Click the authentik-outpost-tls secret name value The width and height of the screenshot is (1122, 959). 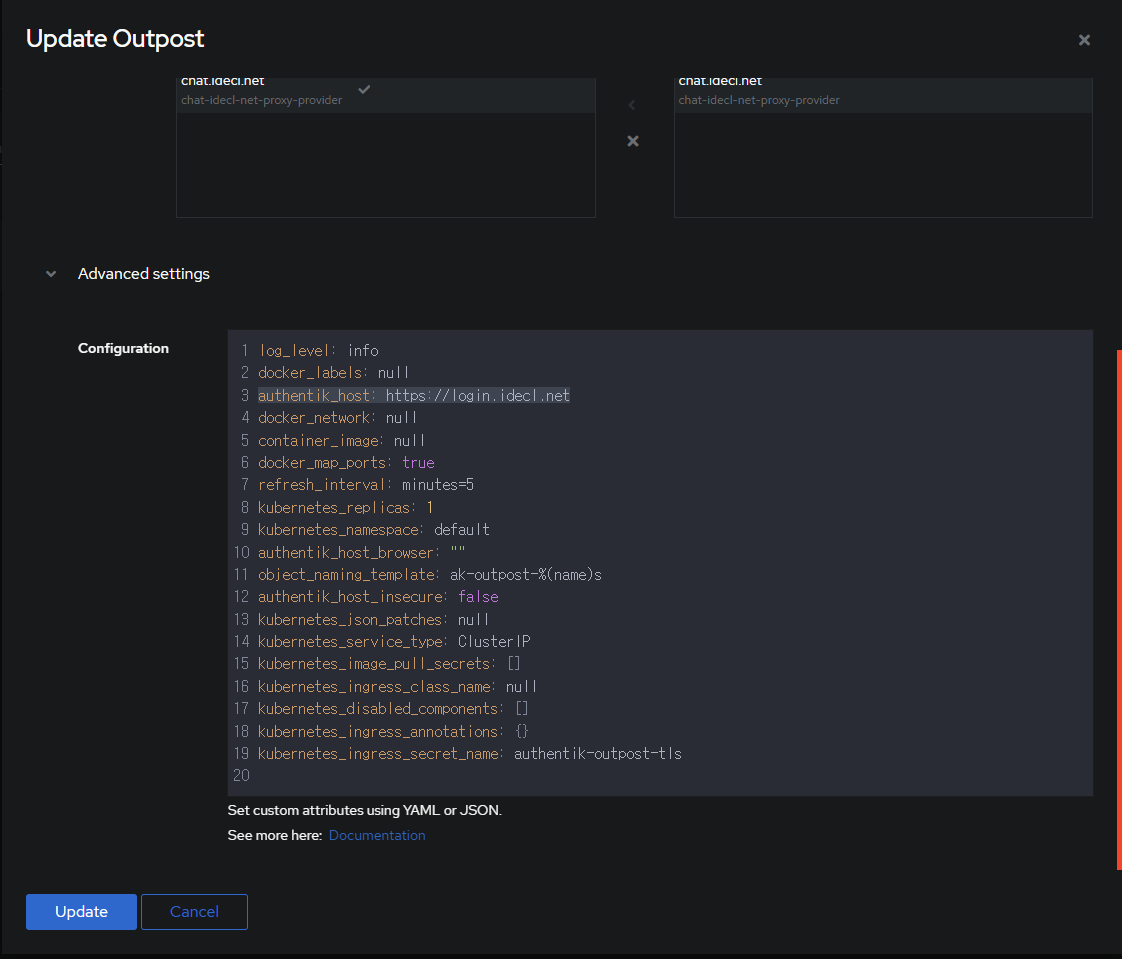pos(597,754)
